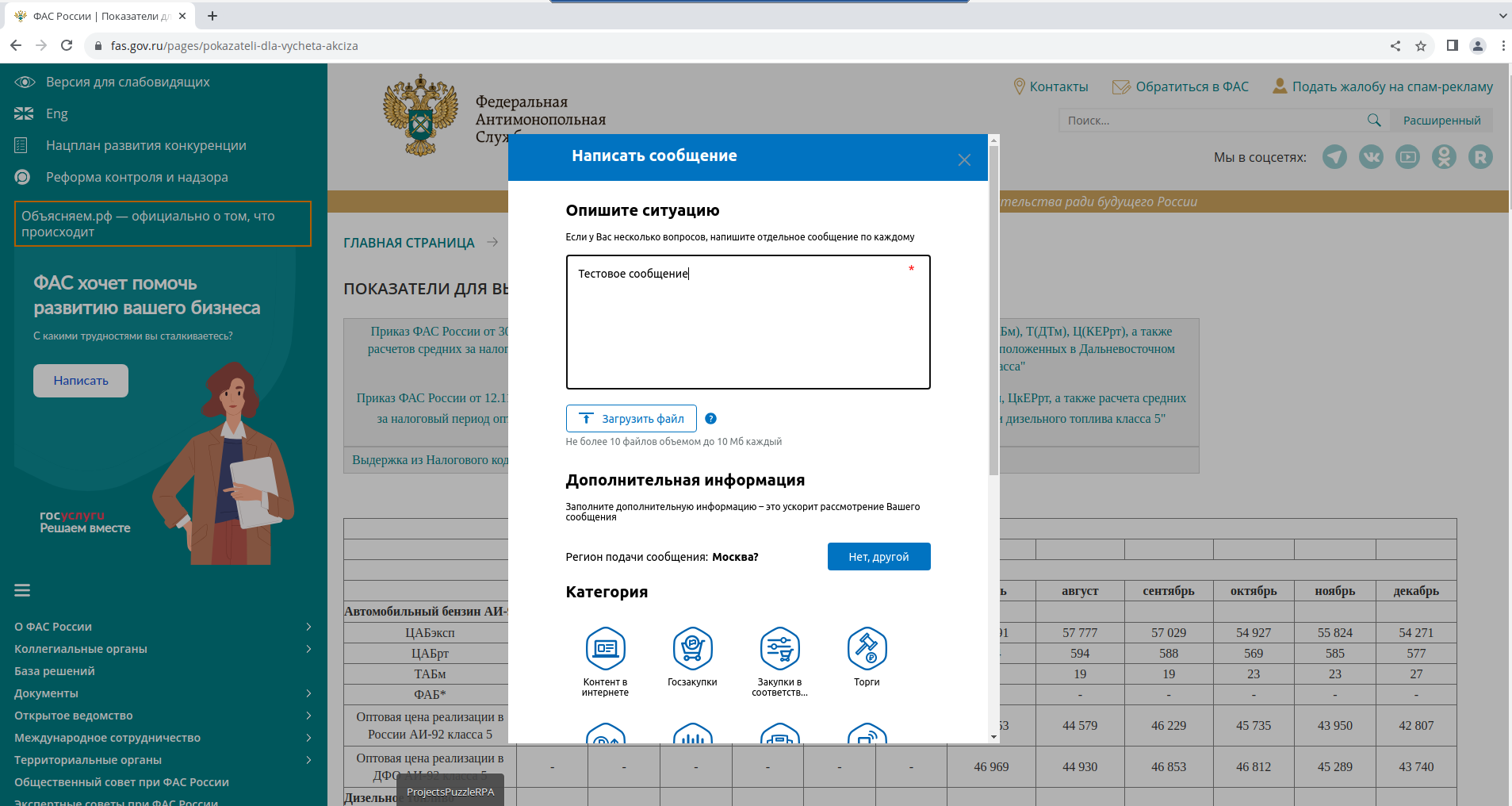Expand the О ФАС России menu
This screenshot has width=1512, height=806.
pyautogui.click(x=308, y=627)
